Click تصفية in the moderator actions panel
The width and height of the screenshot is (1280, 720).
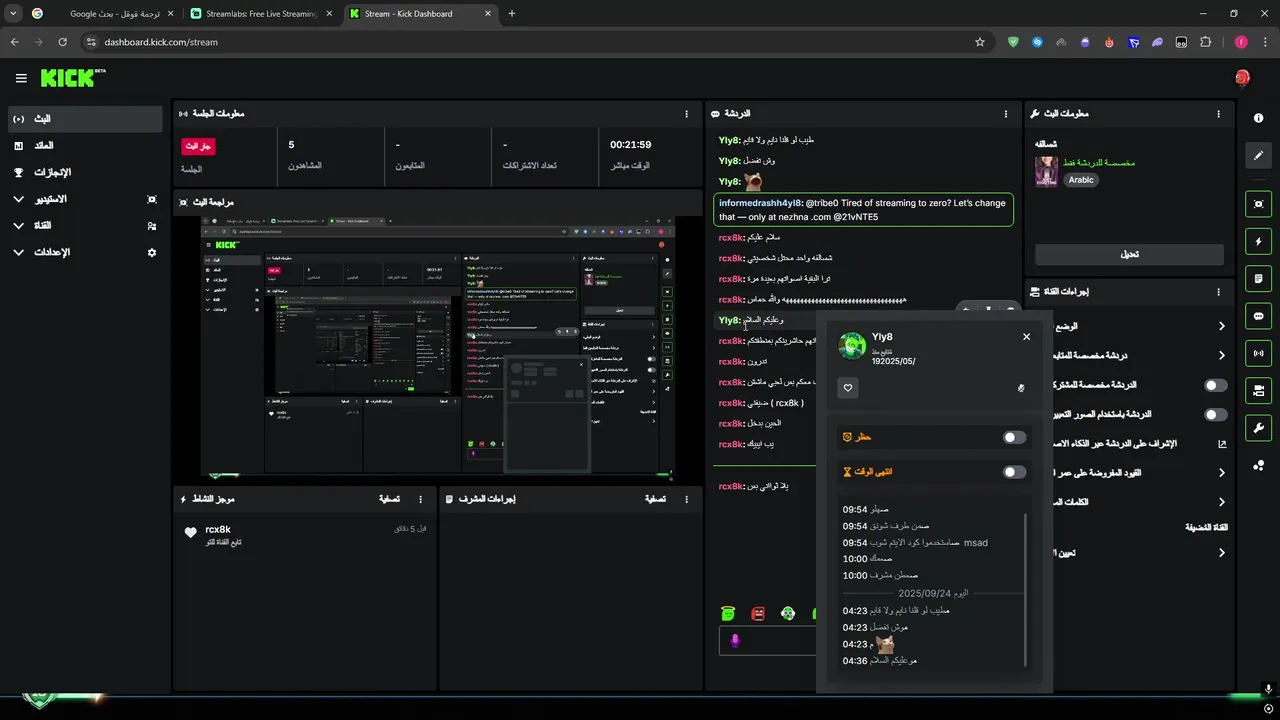(655, 499)
